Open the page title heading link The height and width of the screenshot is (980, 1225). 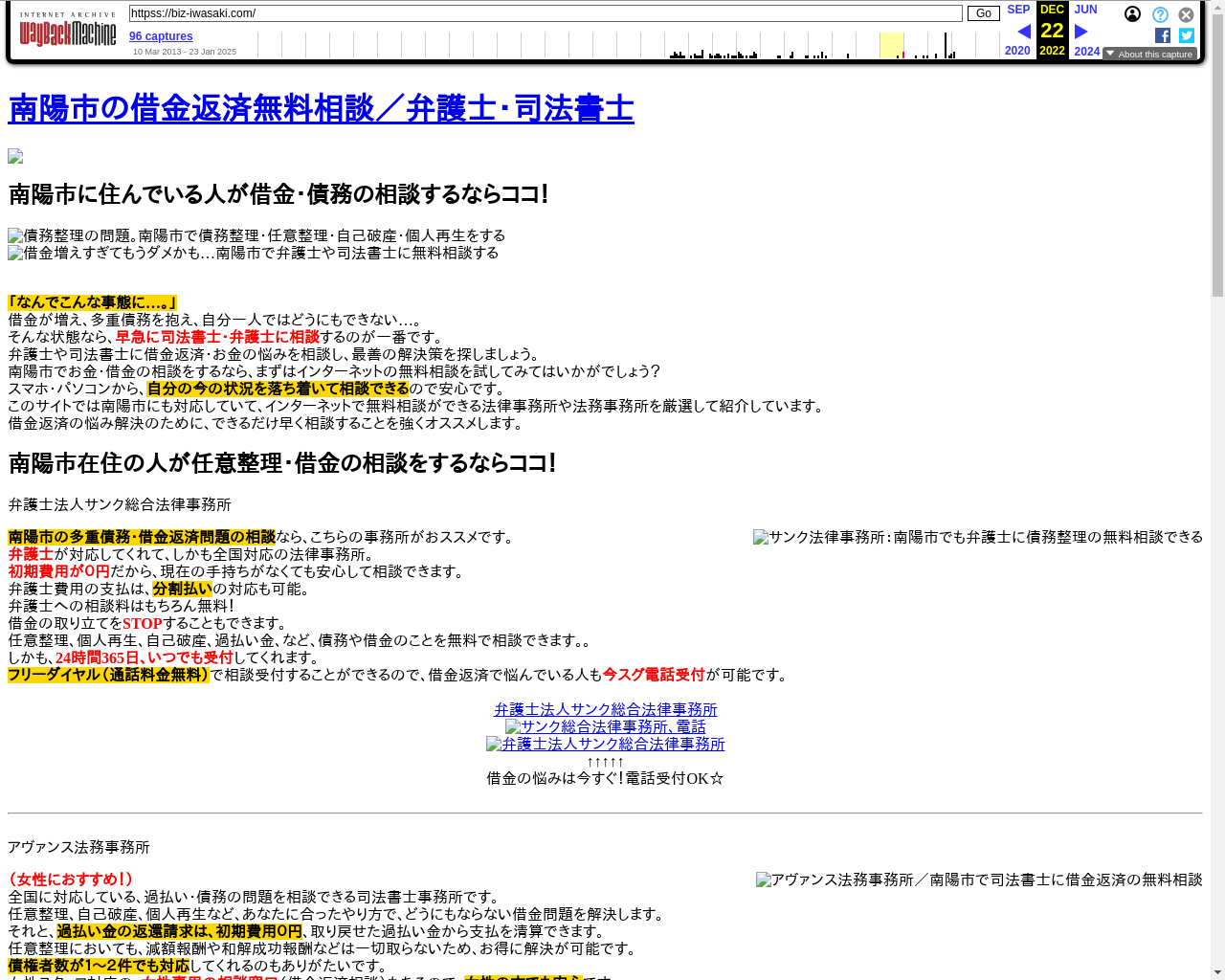pyautogui.click(x=321, y=108)
